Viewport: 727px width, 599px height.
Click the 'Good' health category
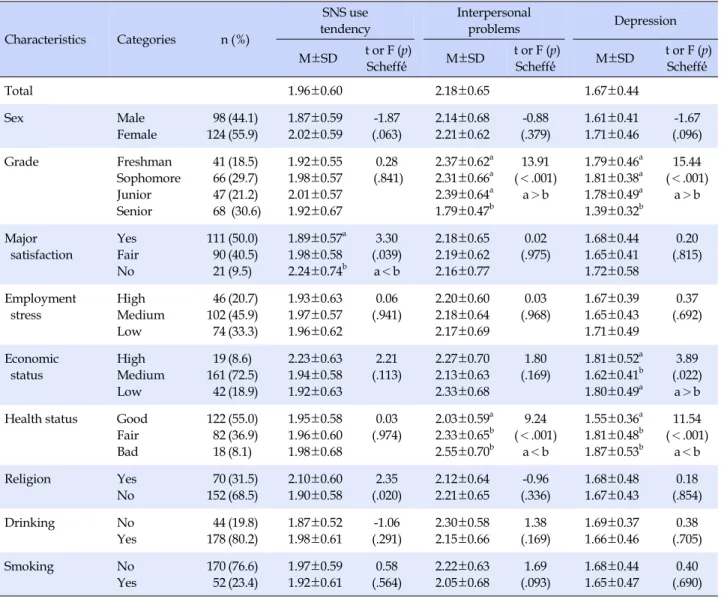132,419
